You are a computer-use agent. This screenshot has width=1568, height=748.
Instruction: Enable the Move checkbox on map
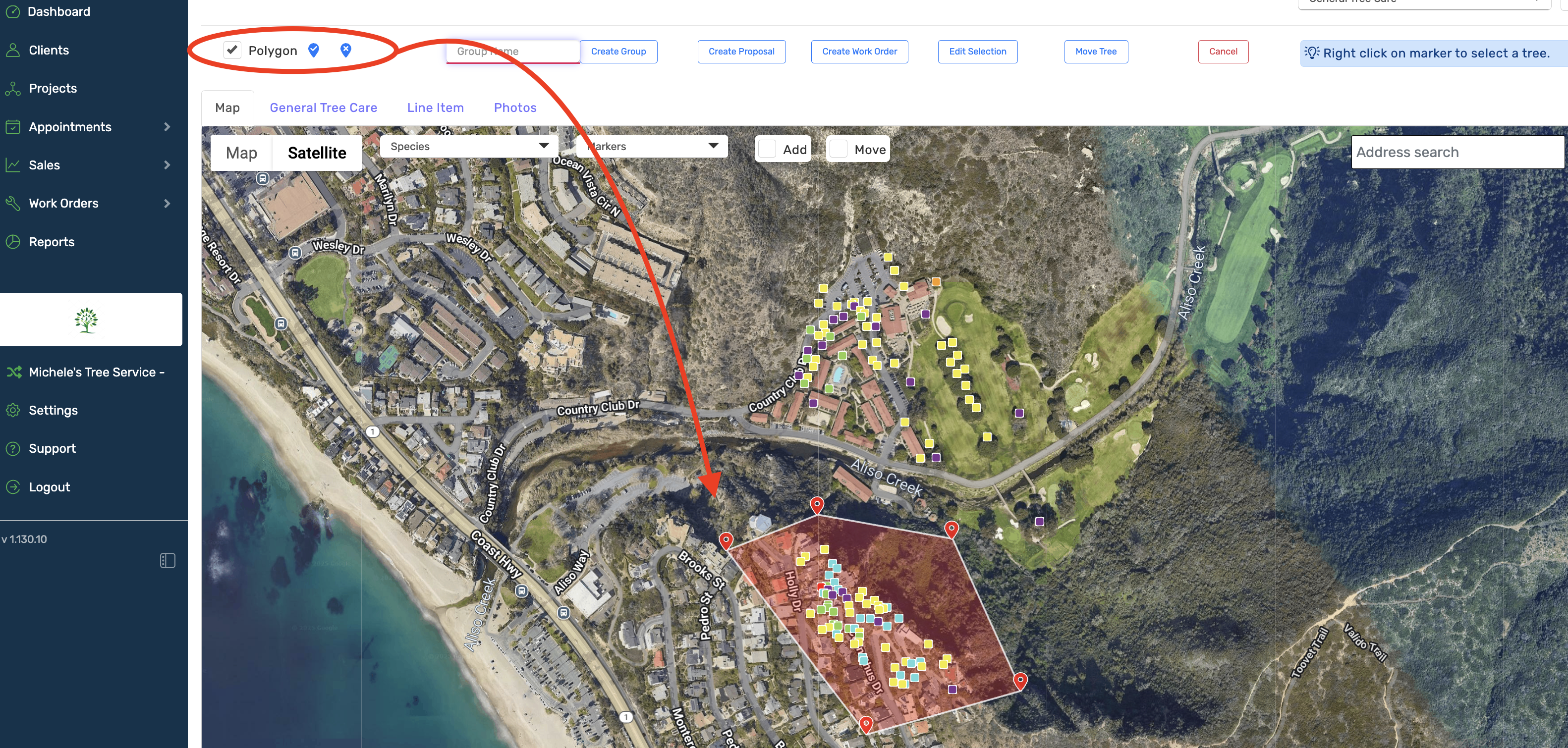click(838, 149)
